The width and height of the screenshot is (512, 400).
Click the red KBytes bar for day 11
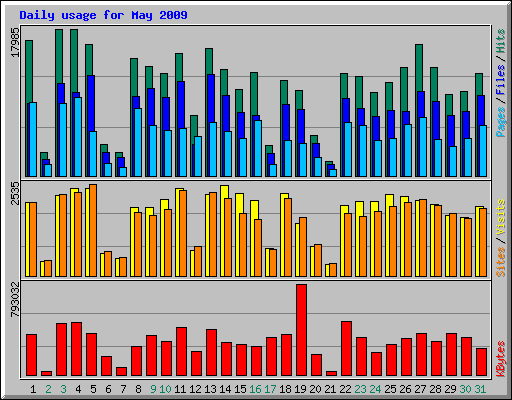pyautogui.click(x=182, y=352)
